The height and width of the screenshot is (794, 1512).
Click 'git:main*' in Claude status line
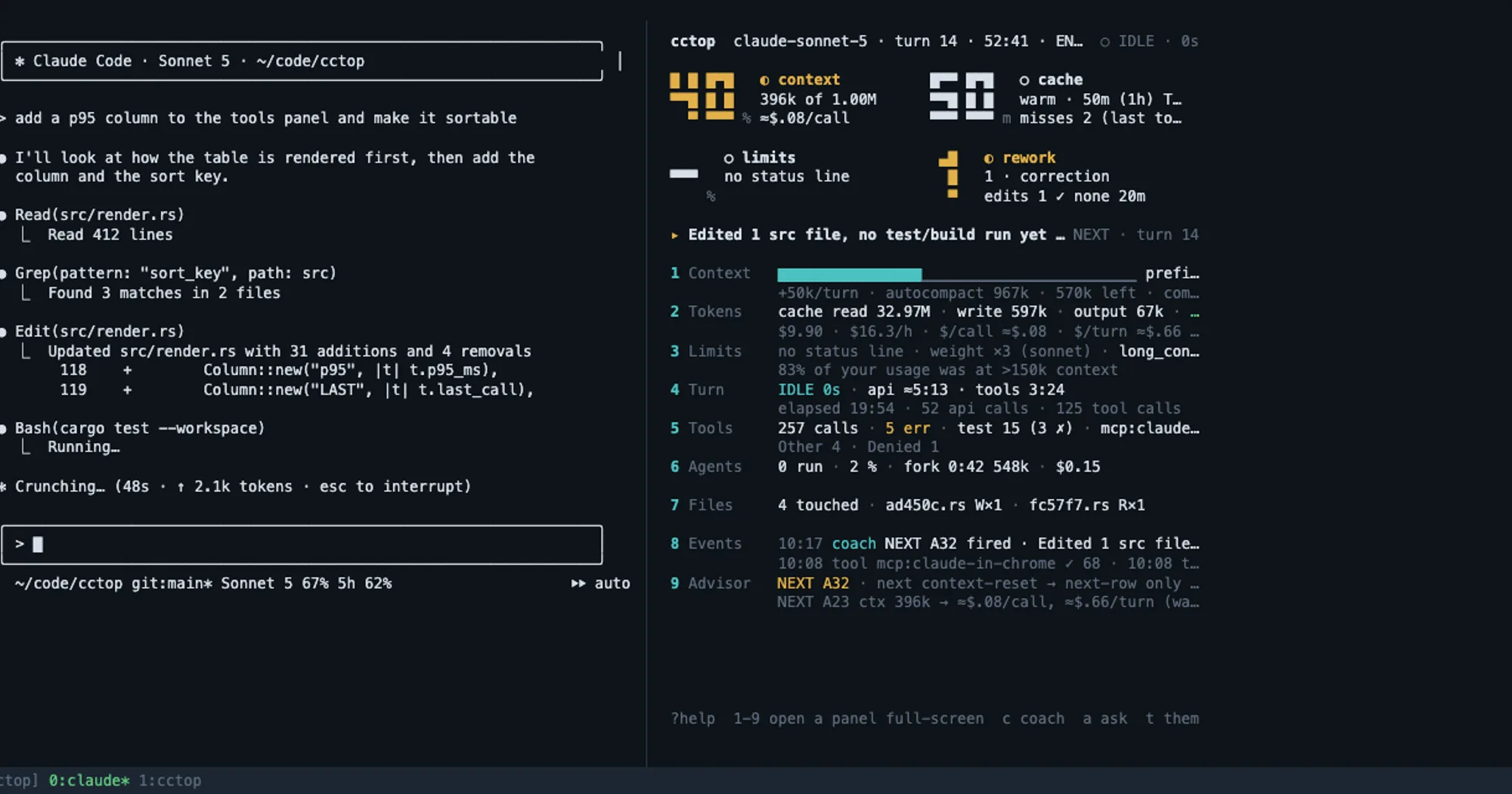(172, 583)
